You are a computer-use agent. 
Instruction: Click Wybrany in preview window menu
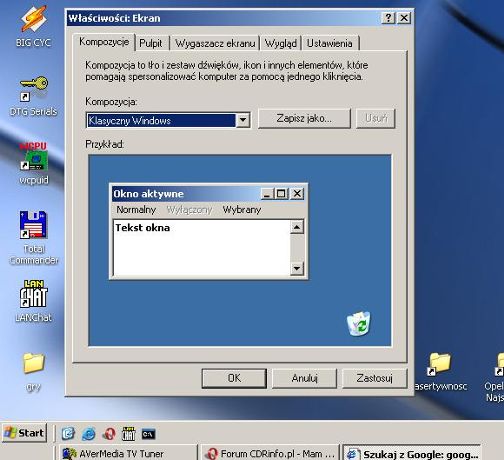(x=242, y=210)
